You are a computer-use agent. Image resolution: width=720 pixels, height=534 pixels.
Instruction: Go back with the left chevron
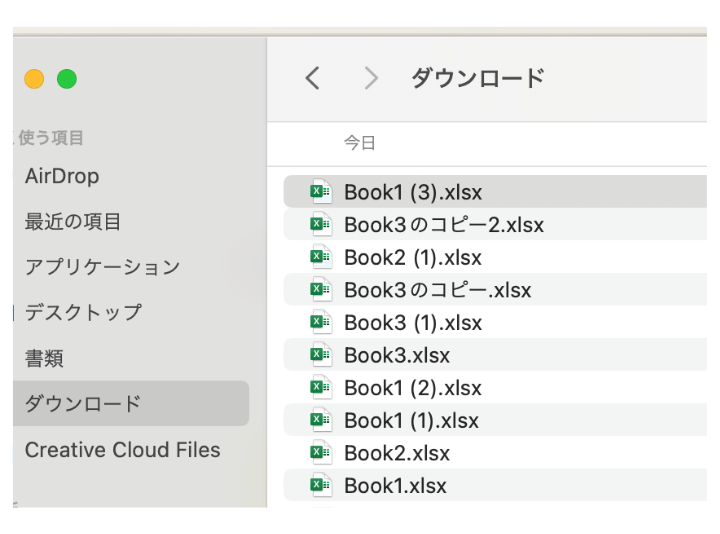313,78
